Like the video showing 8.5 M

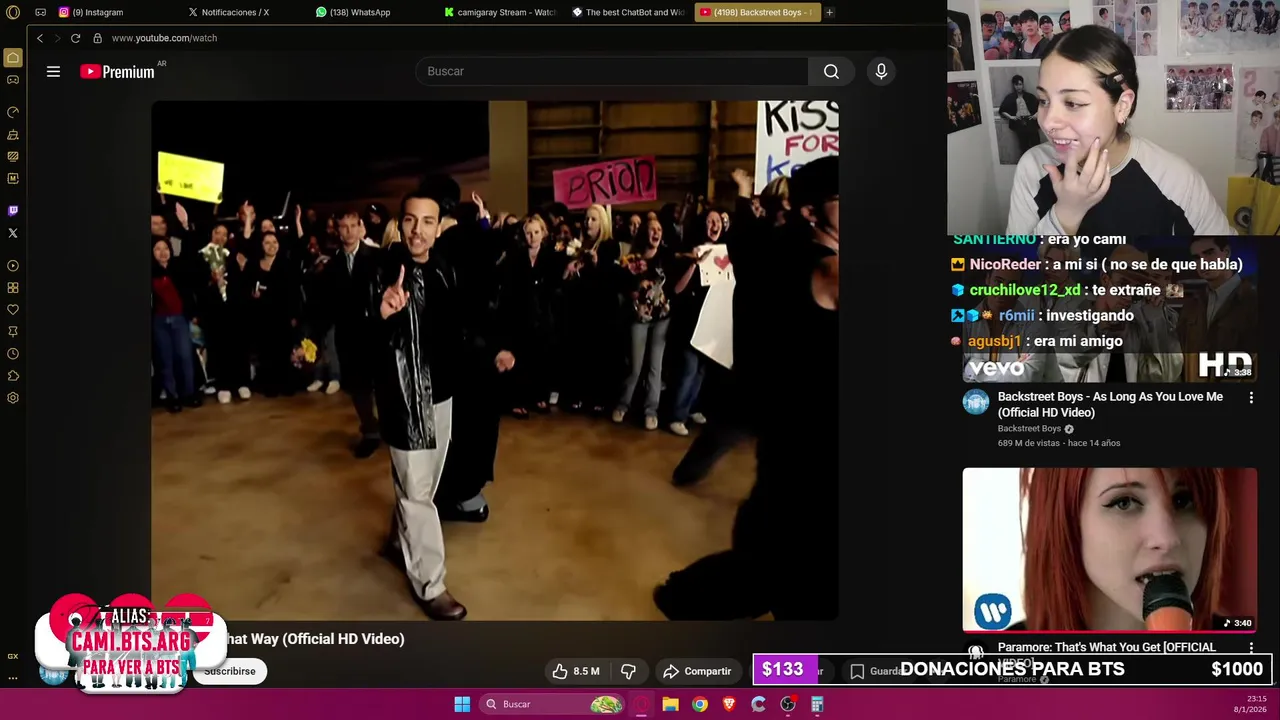(x=575, y=671)
